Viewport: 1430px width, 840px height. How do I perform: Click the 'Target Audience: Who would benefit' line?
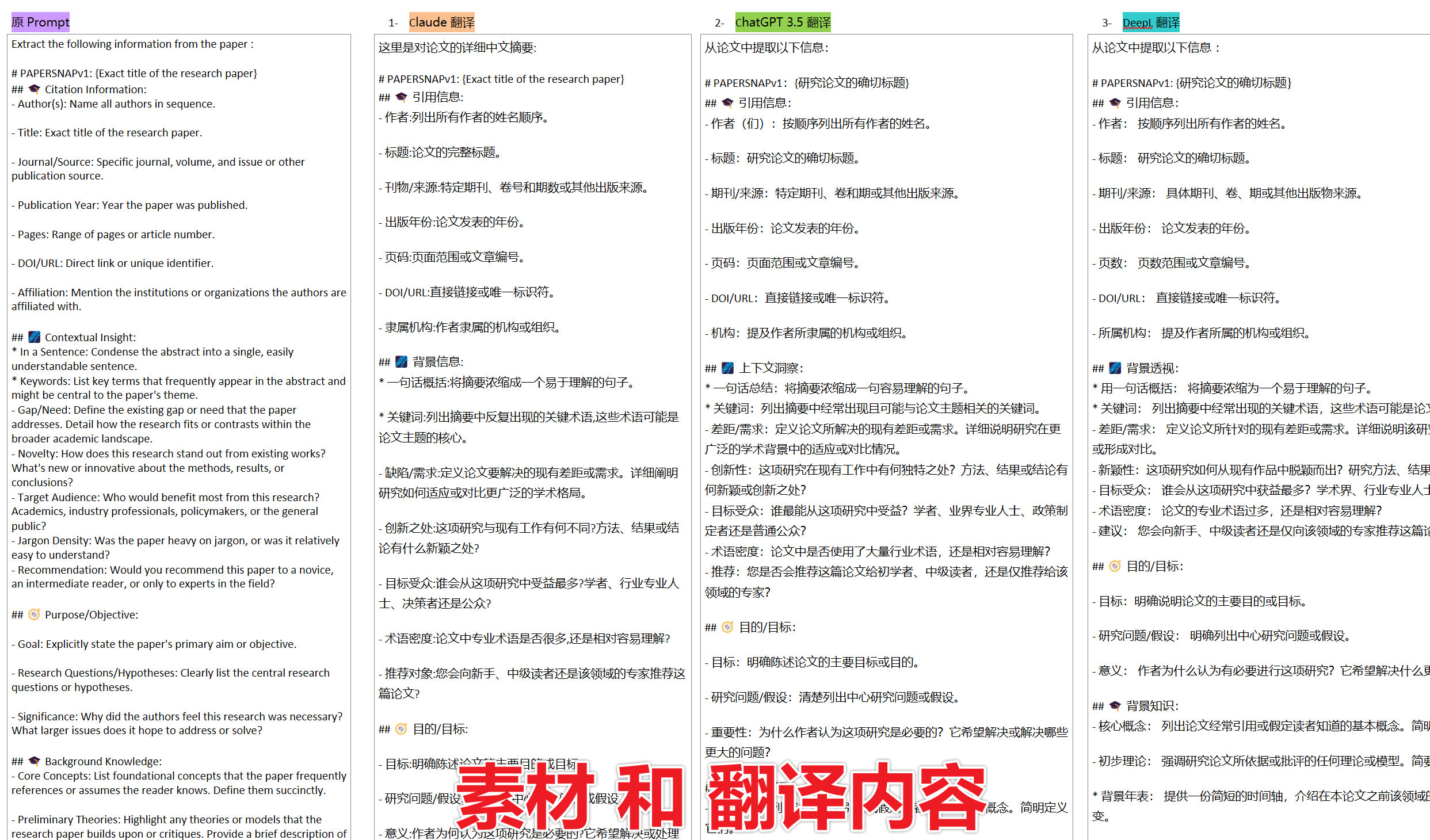[x=166, y=511]
